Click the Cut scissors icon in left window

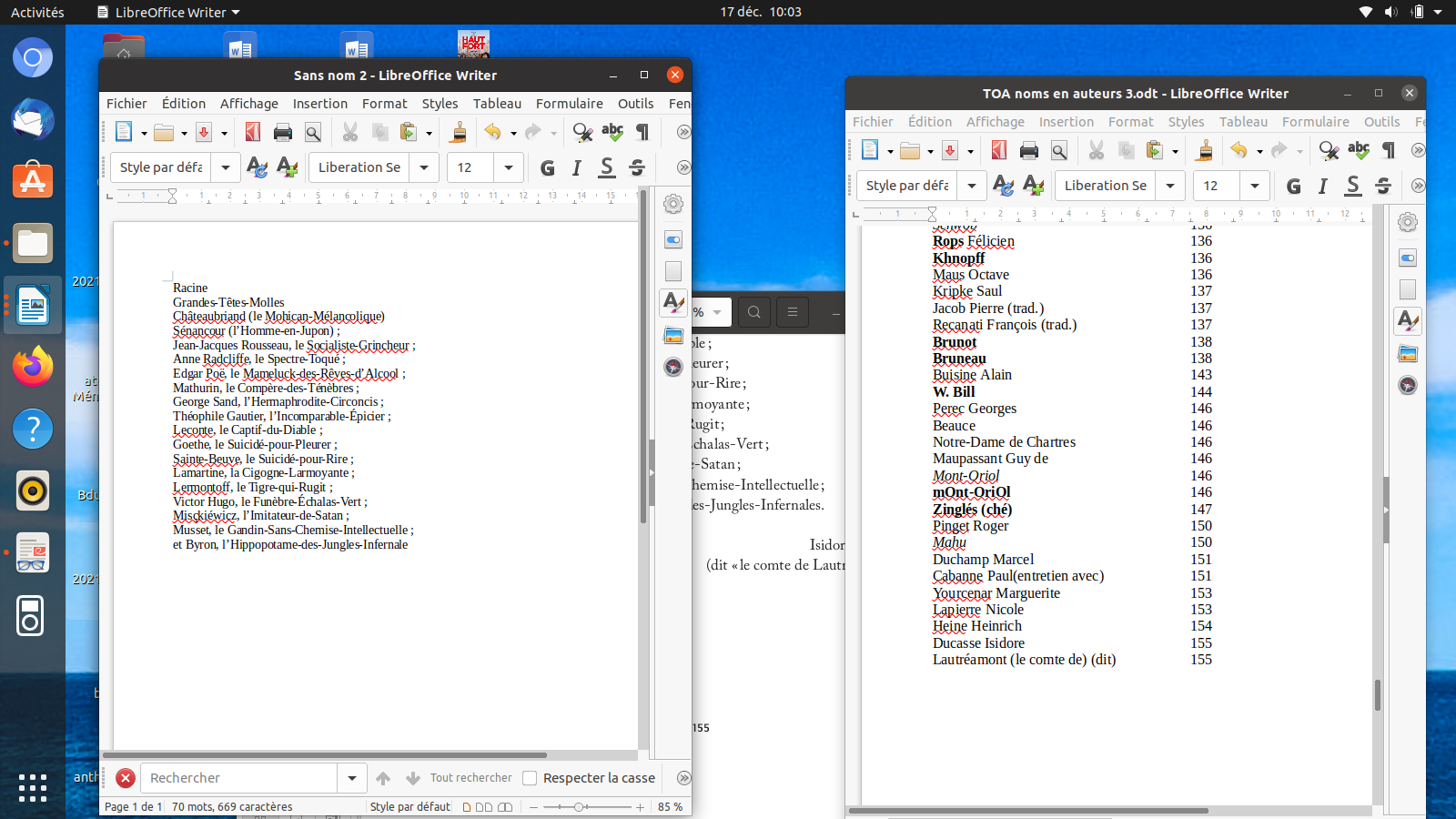point(349,133)
